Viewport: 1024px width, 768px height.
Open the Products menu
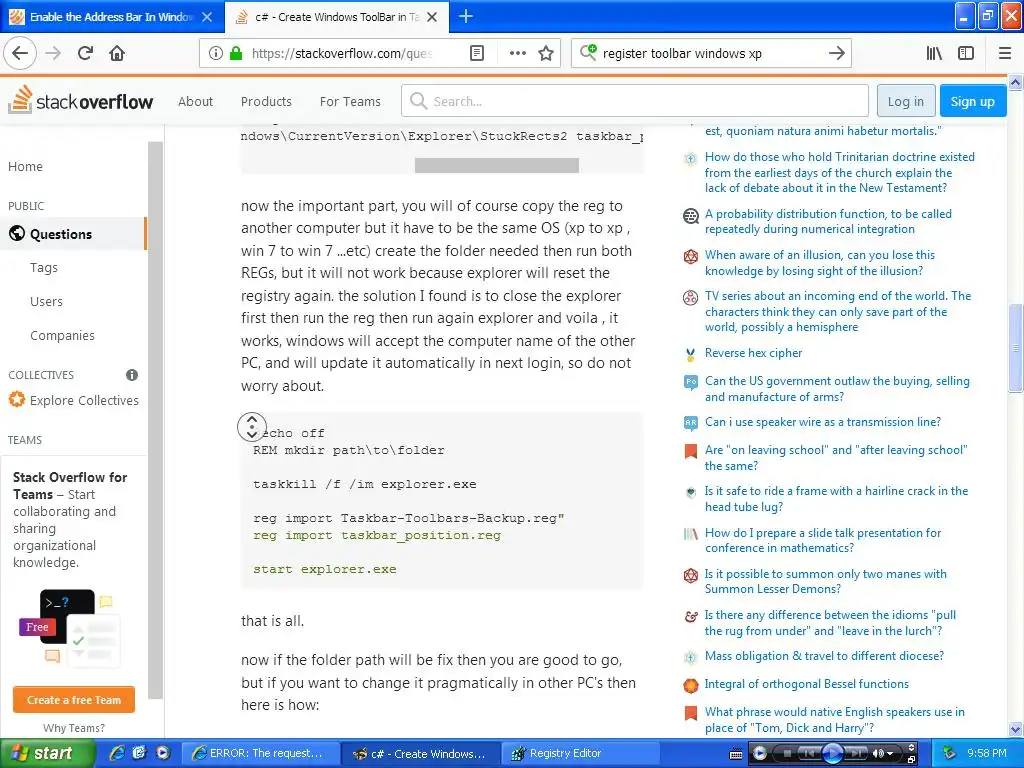[x=266, y=101]
